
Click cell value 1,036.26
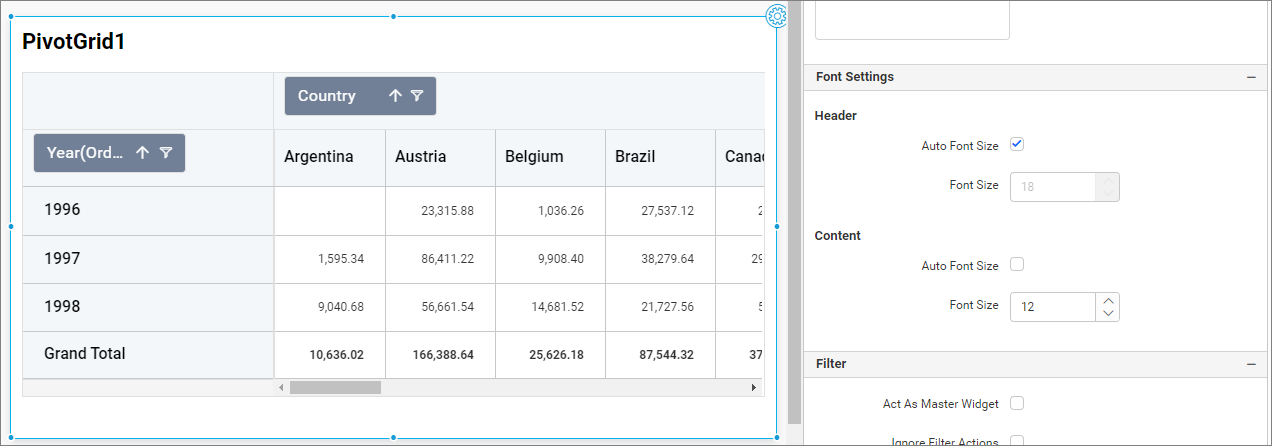[x=560, y=211]
